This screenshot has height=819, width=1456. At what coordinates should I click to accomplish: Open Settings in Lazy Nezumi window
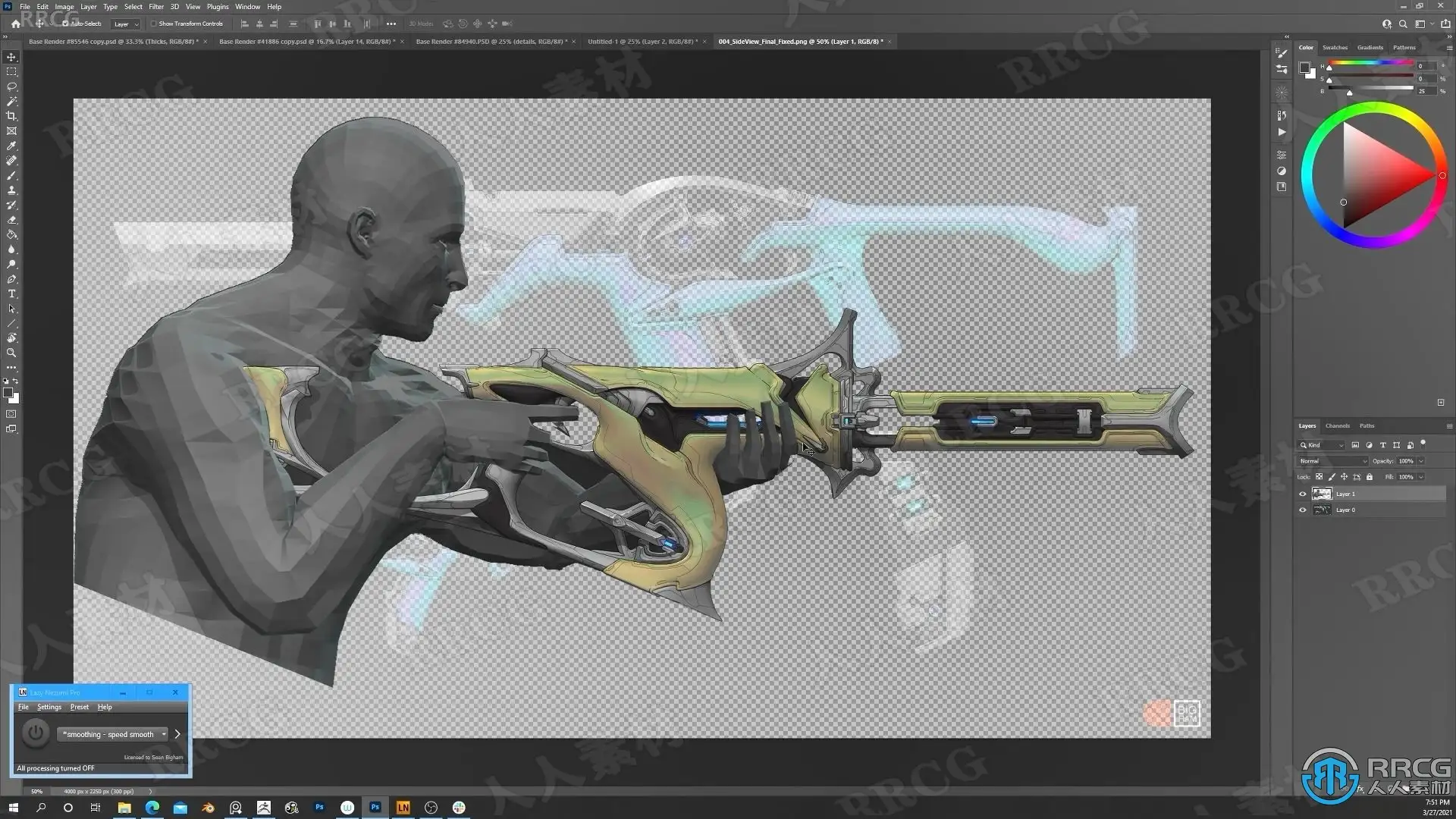(49, 707)
